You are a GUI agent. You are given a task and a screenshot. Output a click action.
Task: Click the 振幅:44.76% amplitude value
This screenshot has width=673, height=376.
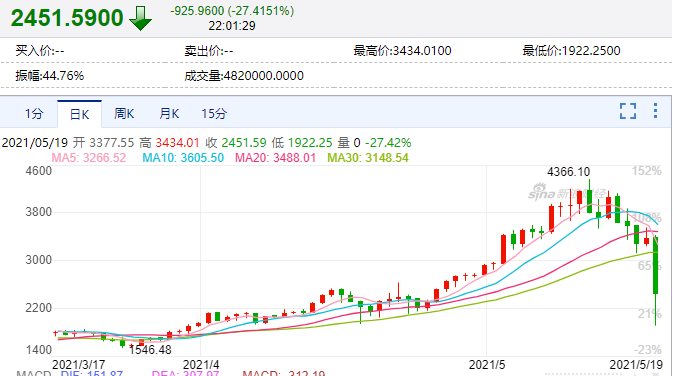49,76
